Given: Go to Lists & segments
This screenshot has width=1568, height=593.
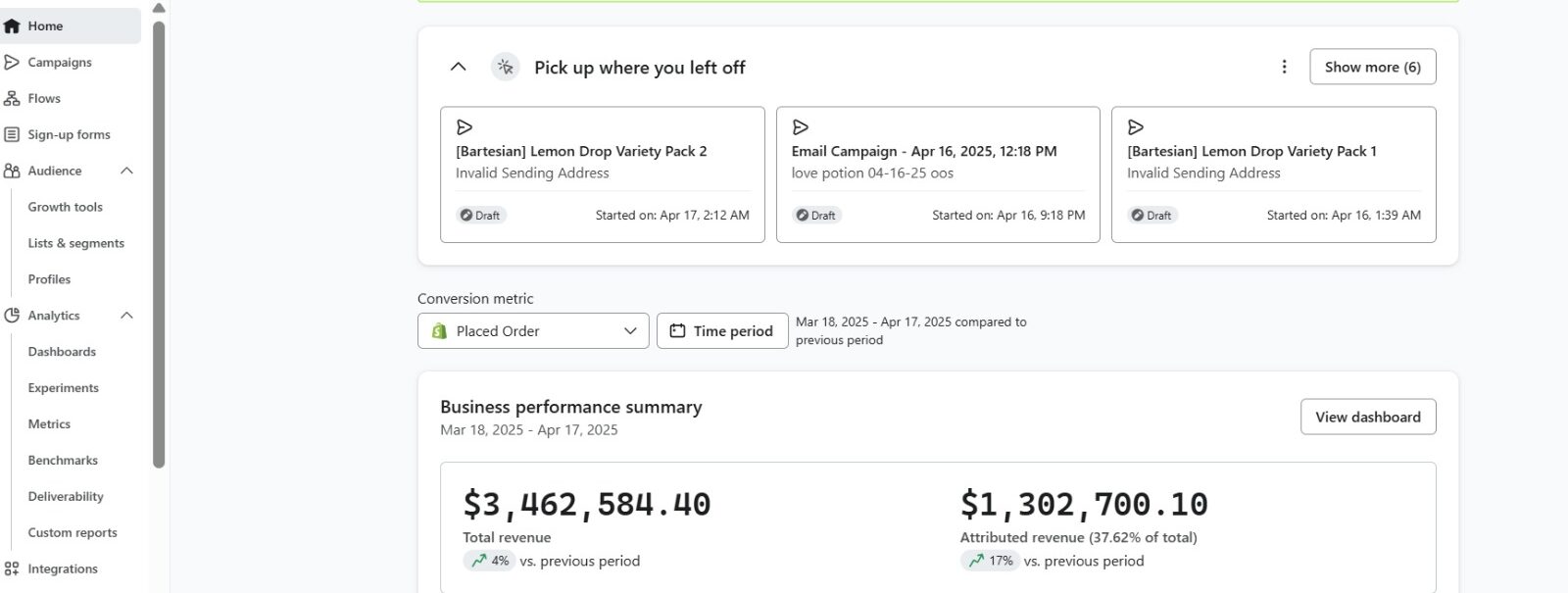Looking at the screenshot, I should 76,244.
